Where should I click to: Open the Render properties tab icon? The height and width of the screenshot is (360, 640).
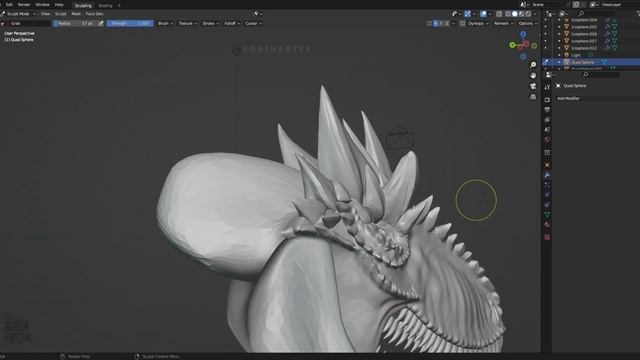click(547, 100)
